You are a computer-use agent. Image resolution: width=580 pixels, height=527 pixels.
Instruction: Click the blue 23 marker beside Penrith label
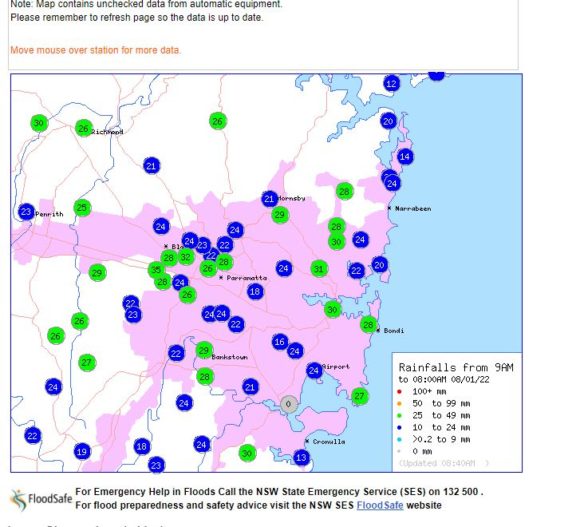tap(26, 212)
